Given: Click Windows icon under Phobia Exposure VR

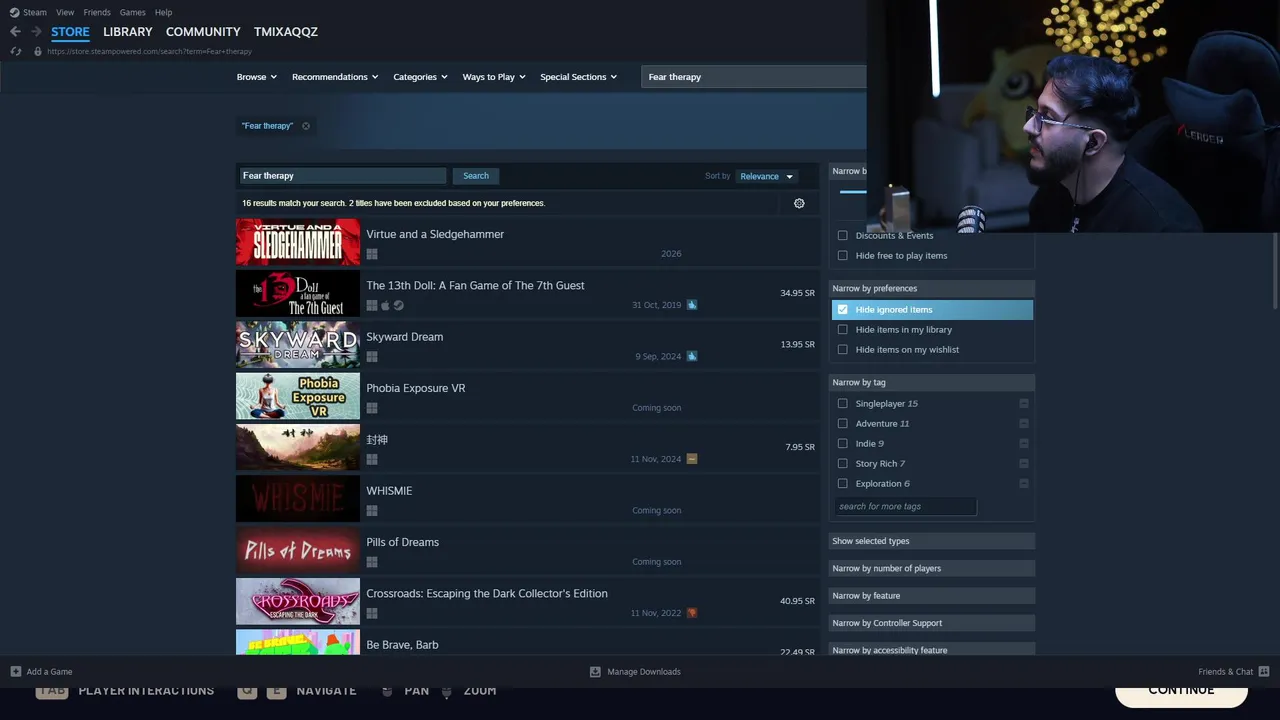Looking at the screenshot, I should (x=372, y=408).
